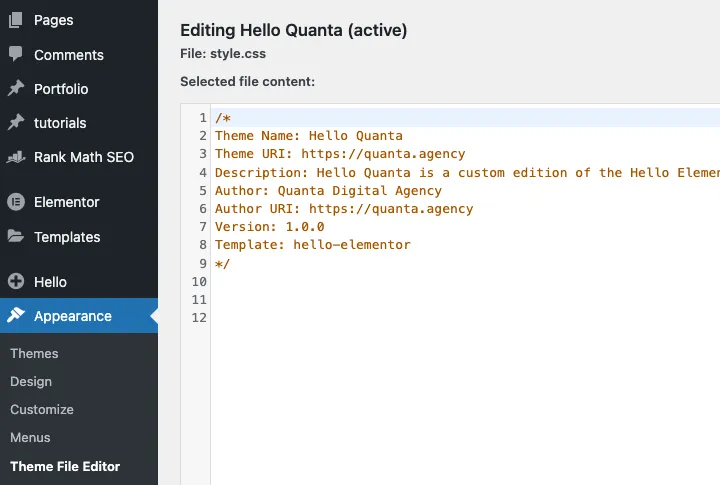Click the Pages icon in sidebar
The image size is (720, 485).
coord(16,20)
